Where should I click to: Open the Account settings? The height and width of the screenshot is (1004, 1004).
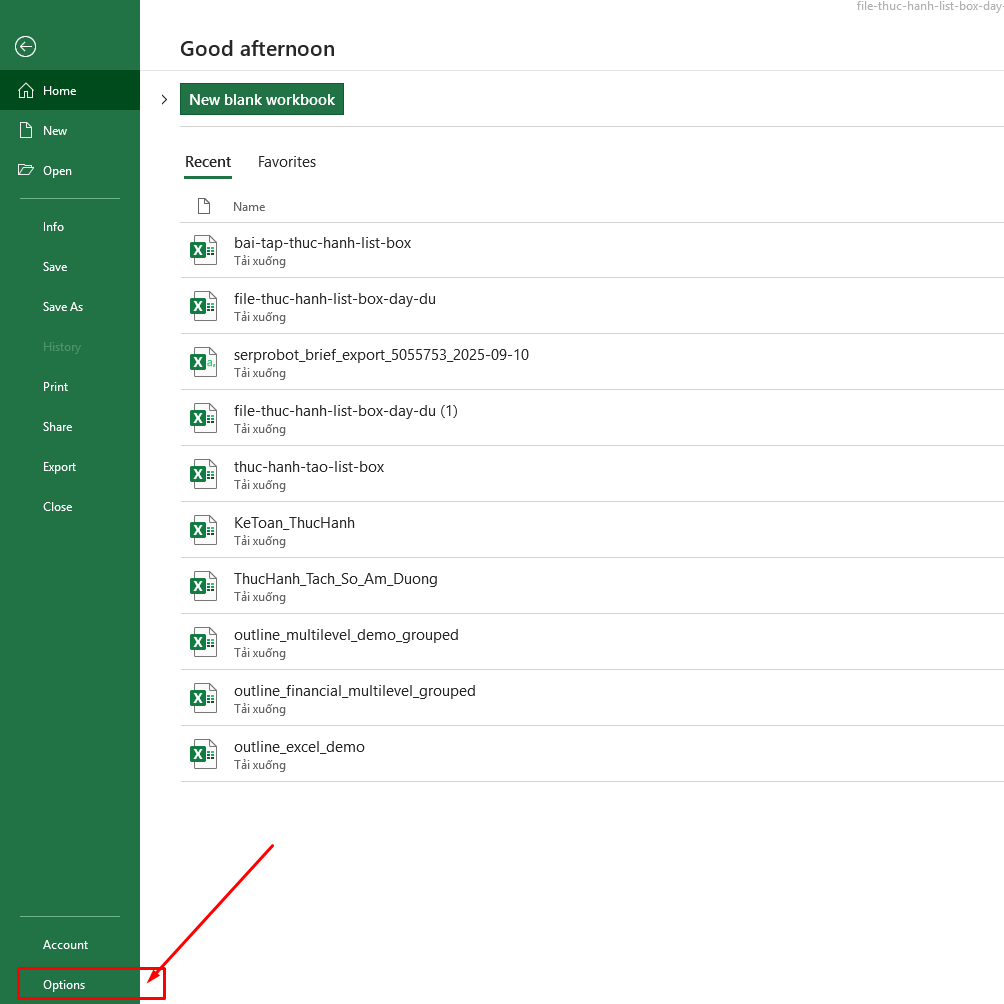[x=65, y=944]
